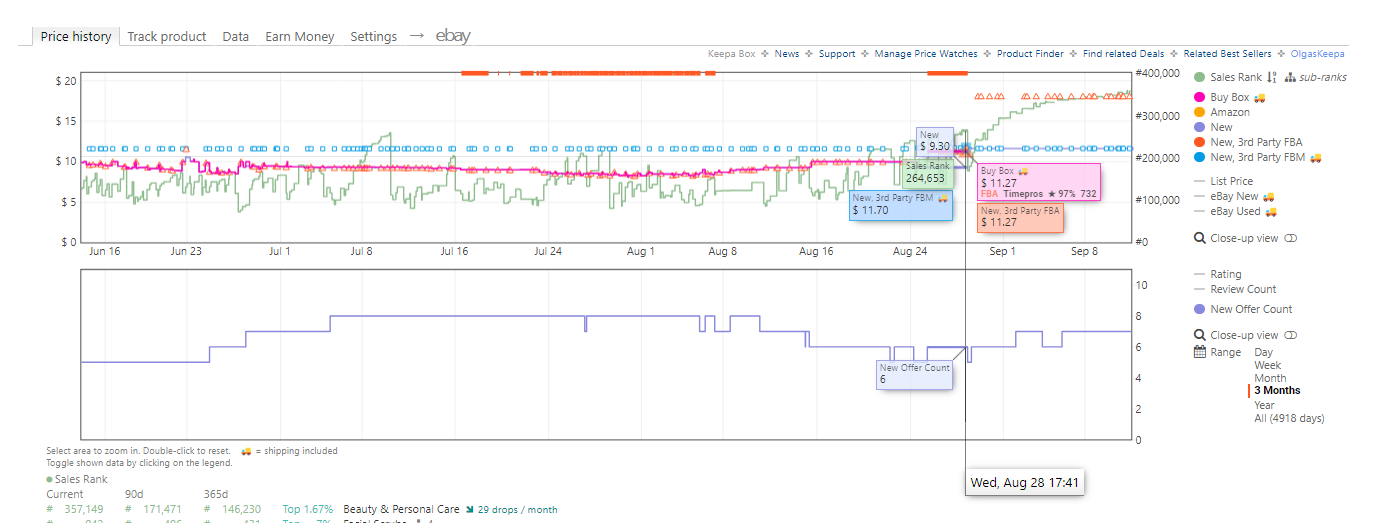Click the Wed, Aug 28 17:41 date tooltip
Viewport: 1386px width, 523px height.
(1026, 483)
